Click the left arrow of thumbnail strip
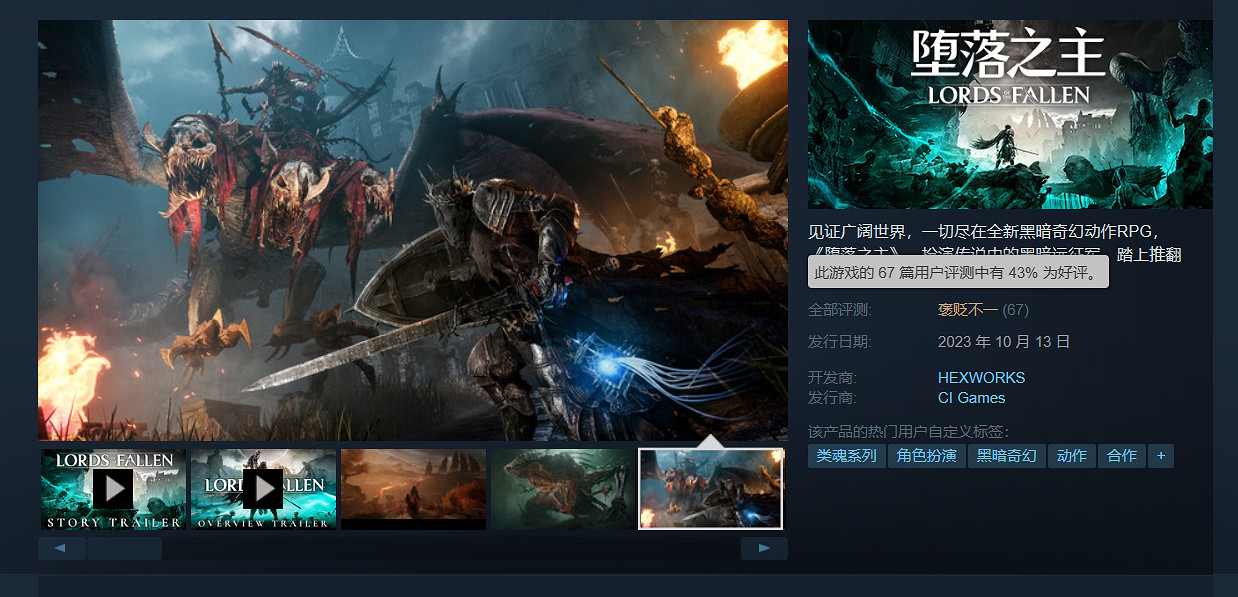This screenshot has height=597, width=1238. point(61,548)
